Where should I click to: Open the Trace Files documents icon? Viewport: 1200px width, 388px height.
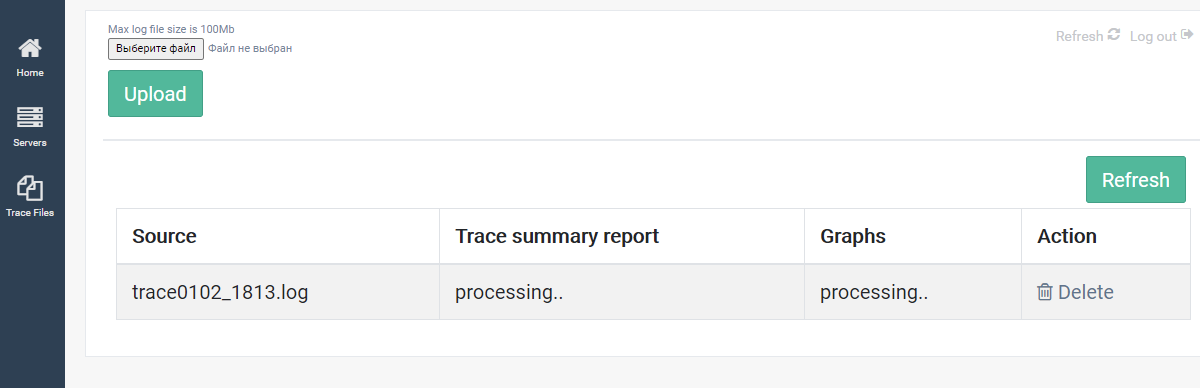coord(30,188)
